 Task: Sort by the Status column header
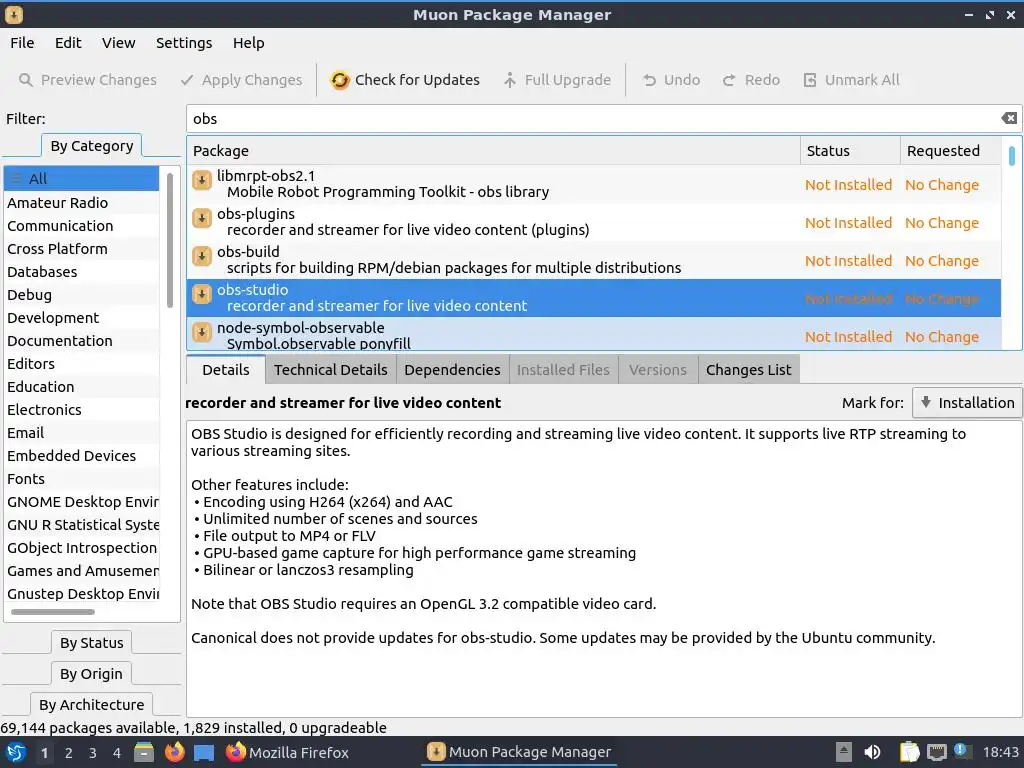[x=850, y=151]
